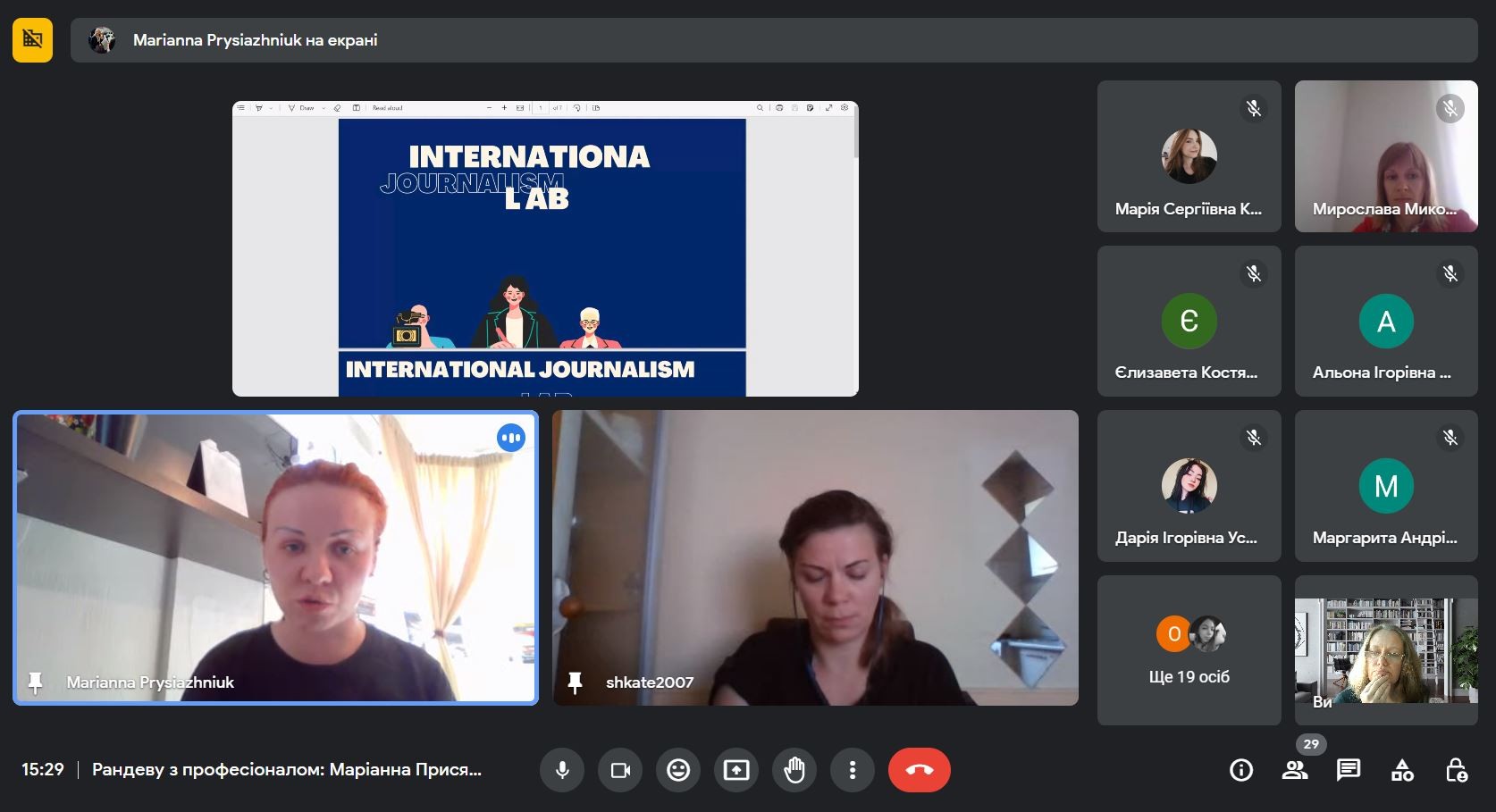
Task: Raise hand using the hand icon
Action: tap(794, 770)
